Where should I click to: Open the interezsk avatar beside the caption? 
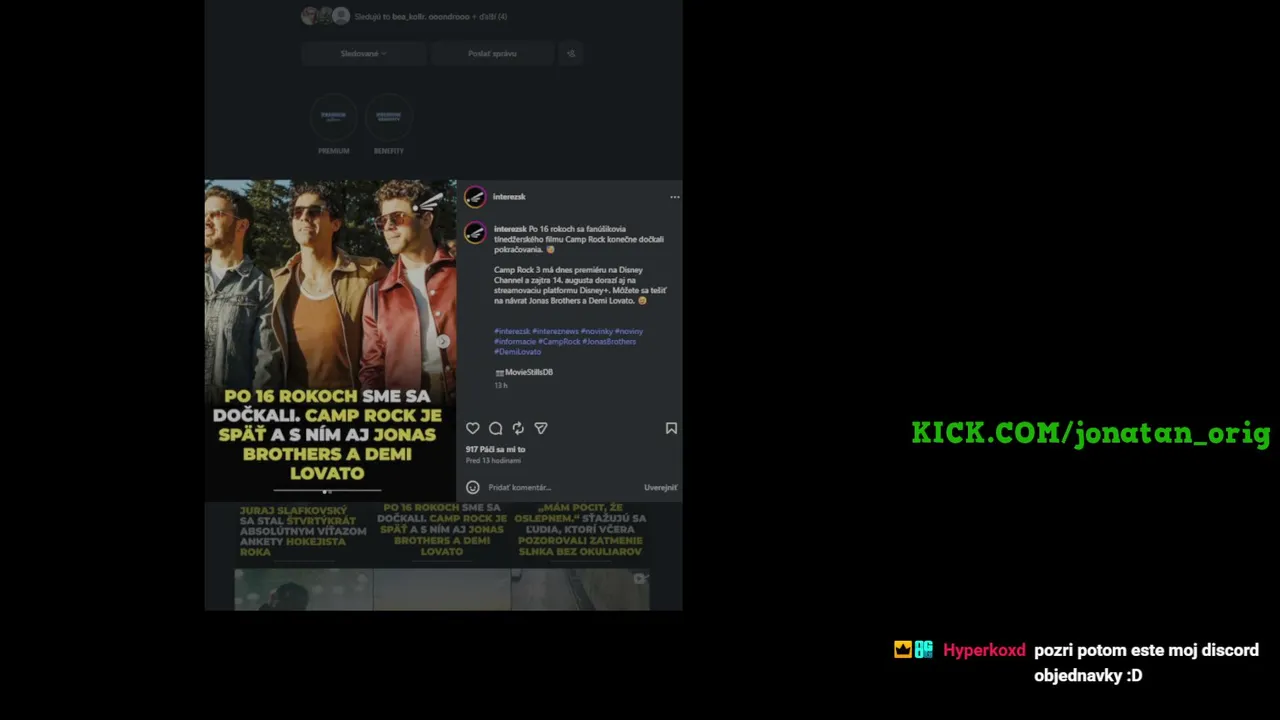pos(475,233)
